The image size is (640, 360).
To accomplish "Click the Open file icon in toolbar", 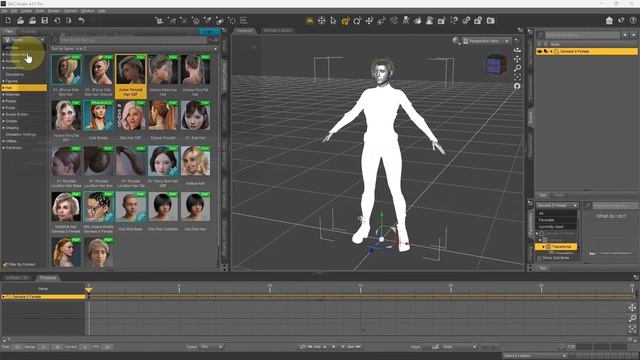I will tap(20, 20).
